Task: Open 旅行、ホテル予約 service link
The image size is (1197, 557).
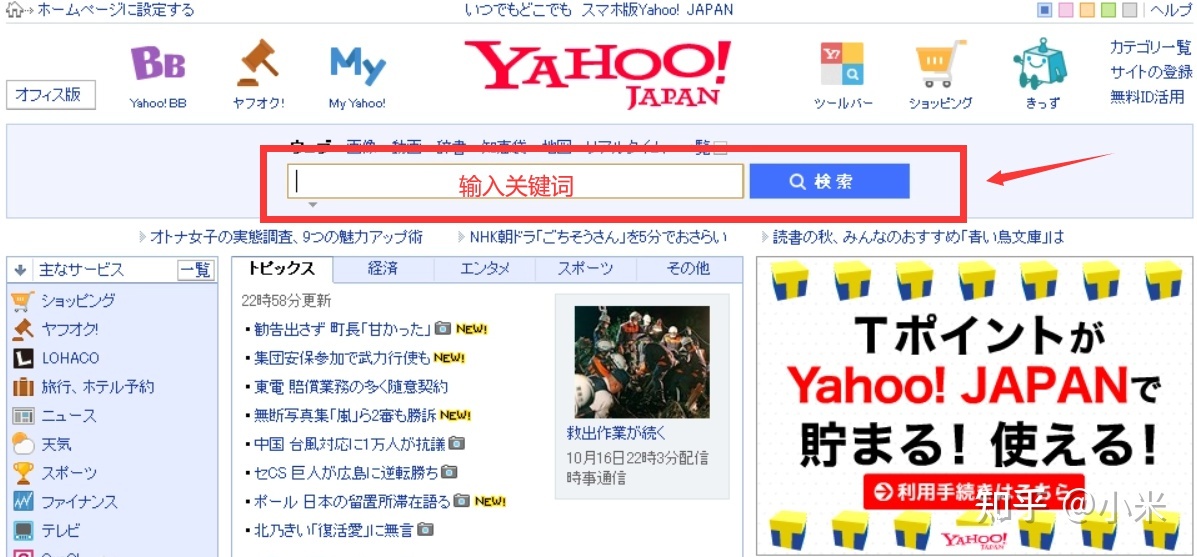Action: coord(98,387)
